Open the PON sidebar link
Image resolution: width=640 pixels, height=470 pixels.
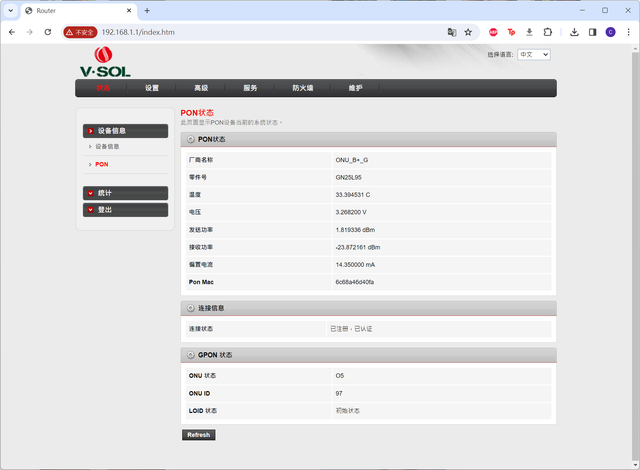(x=102, y=164)
